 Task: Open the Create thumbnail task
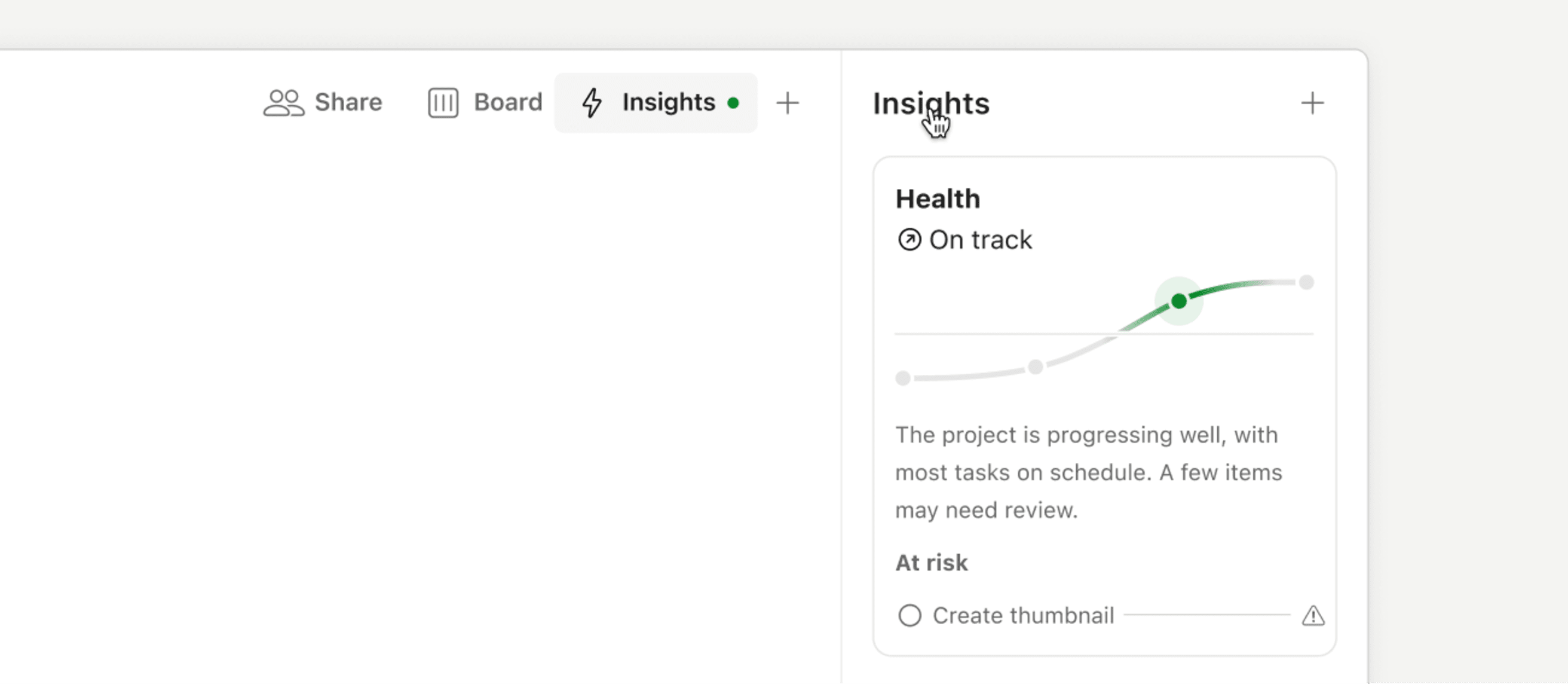tap(1022, 616)
